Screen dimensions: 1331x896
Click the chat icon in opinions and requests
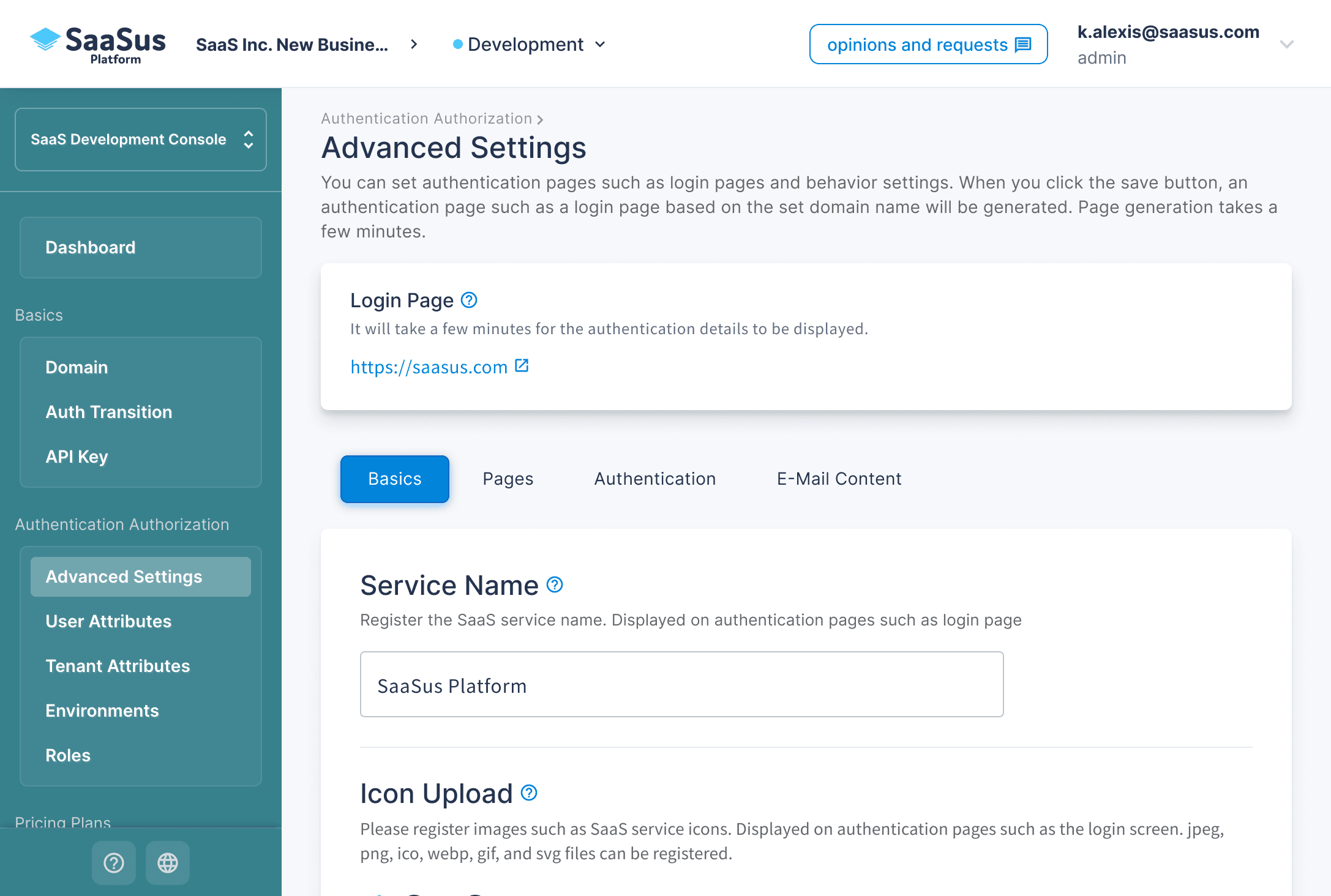[1023, 44]
